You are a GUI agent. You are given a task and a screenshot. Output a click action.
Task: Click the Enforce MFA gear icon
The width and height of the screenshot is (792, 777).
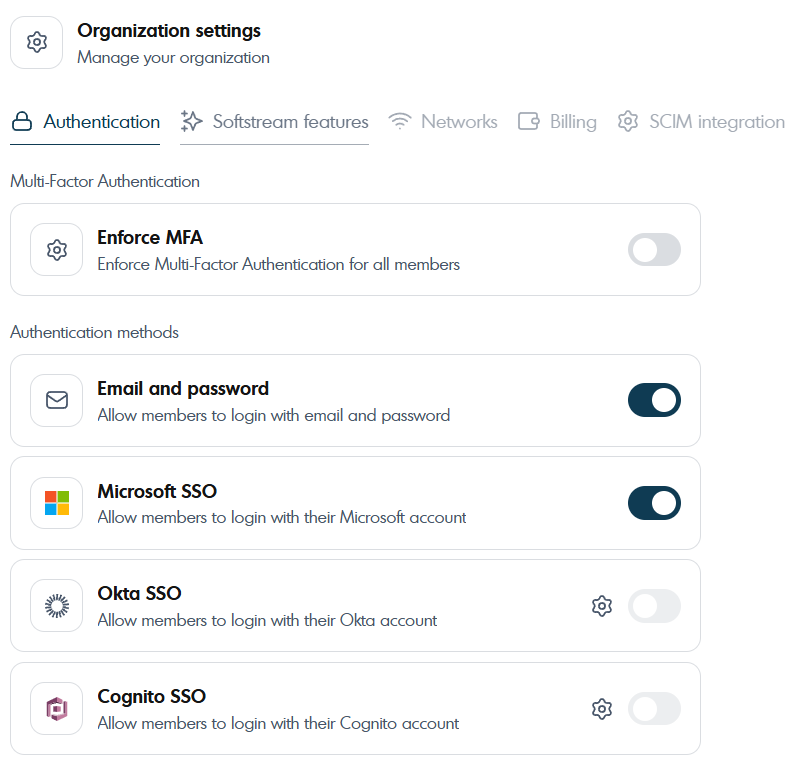tap(57, 250)
